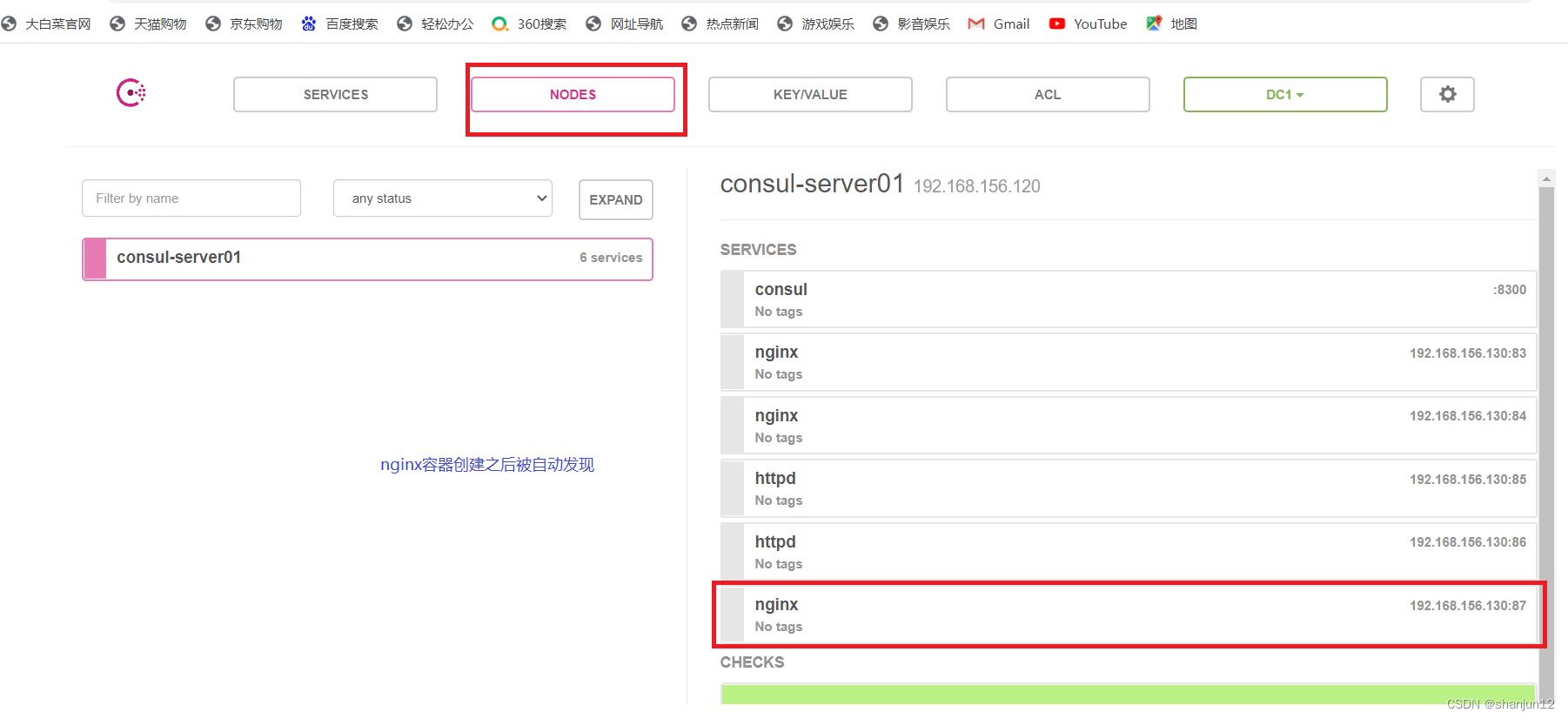Click the node detail vertical scrollbar
Image resolution: width=1568 pixels, height=719 pixels.
tap(1546, 444)
